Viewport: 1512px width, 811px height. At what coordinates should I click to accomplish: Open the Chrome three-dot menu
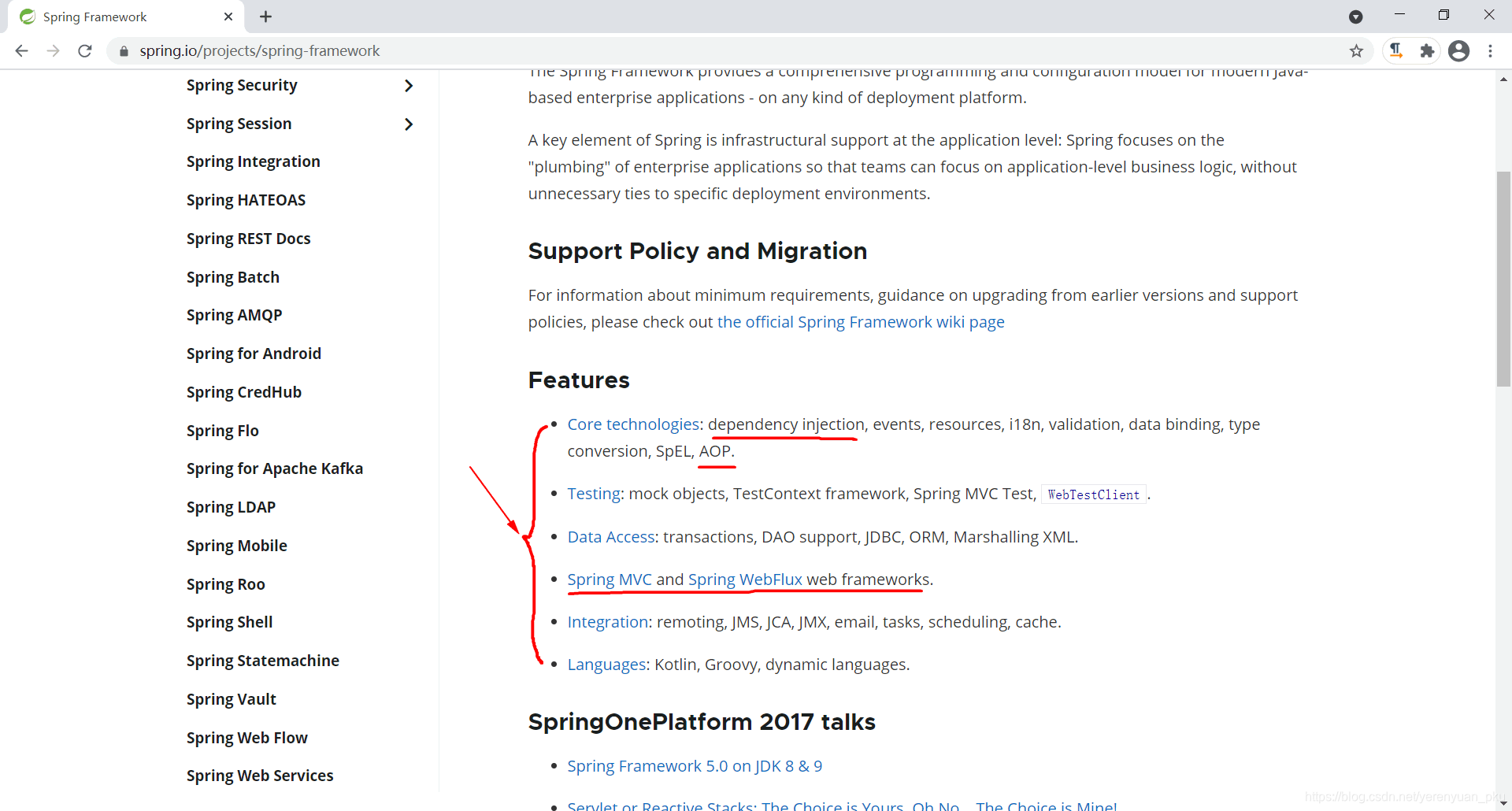1490,51
